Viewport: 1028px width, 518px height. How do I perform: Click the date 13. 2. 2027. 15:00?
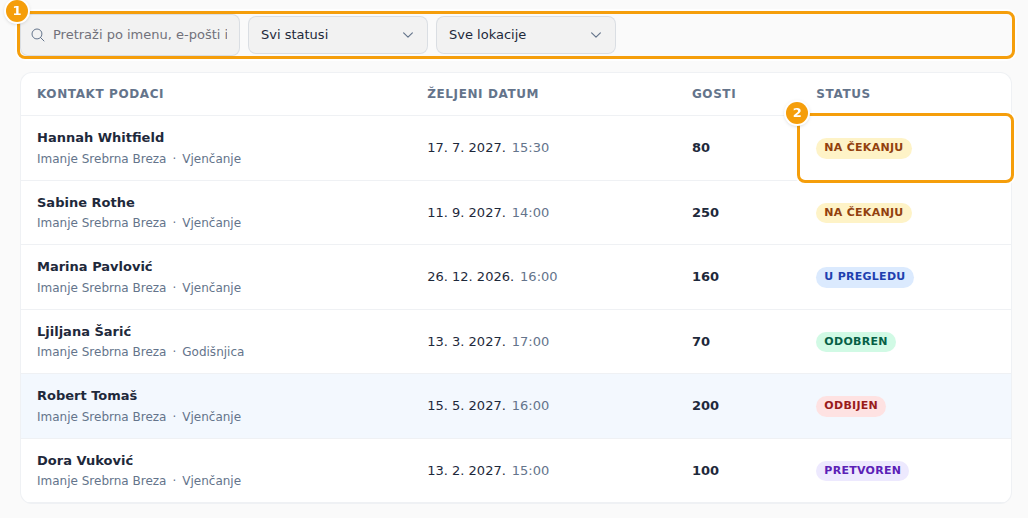[x=488, y=471]
